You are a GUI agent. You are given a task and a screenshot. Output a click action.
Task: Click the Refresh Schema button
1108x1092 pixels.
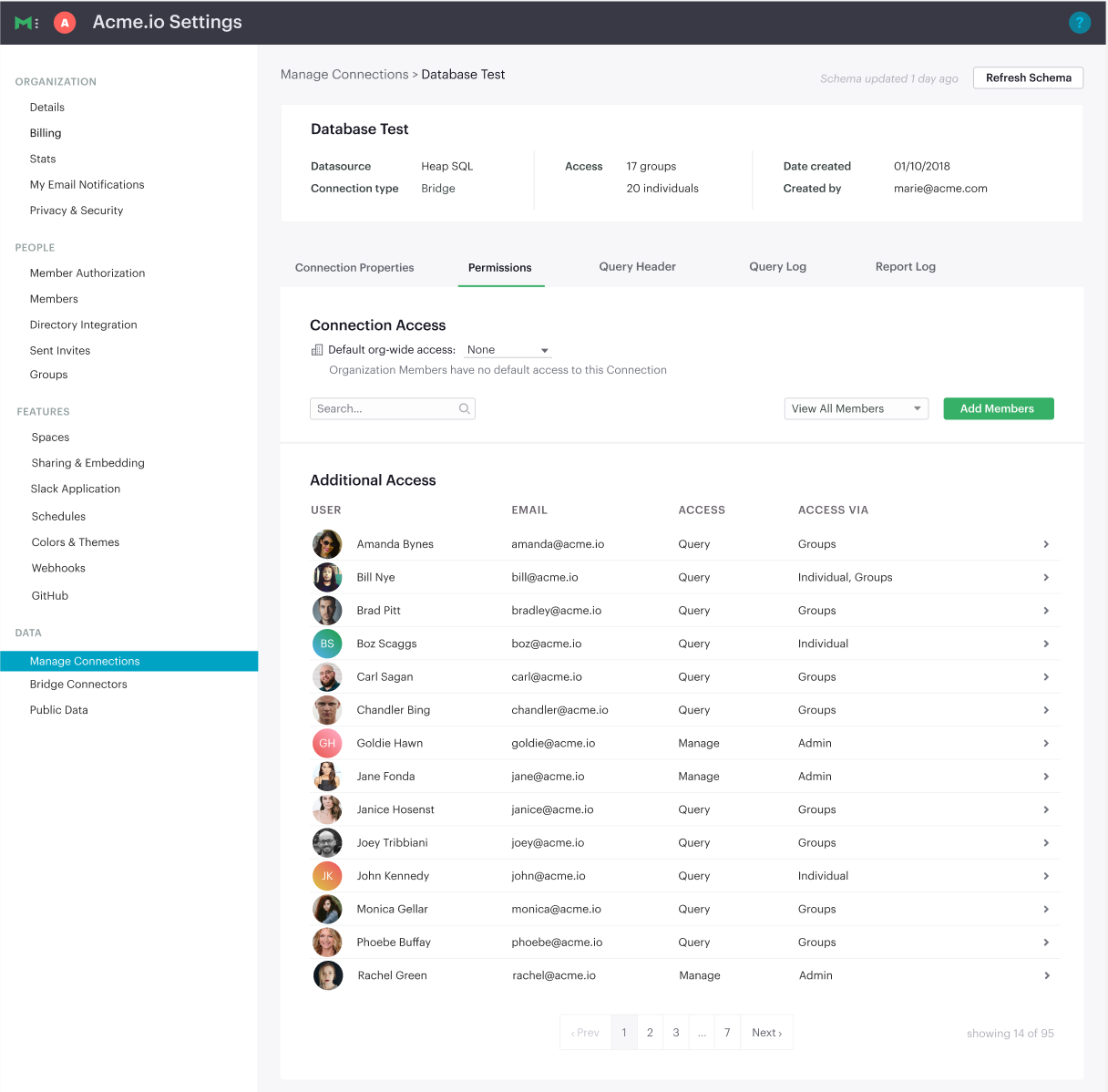click(1028, 78)
